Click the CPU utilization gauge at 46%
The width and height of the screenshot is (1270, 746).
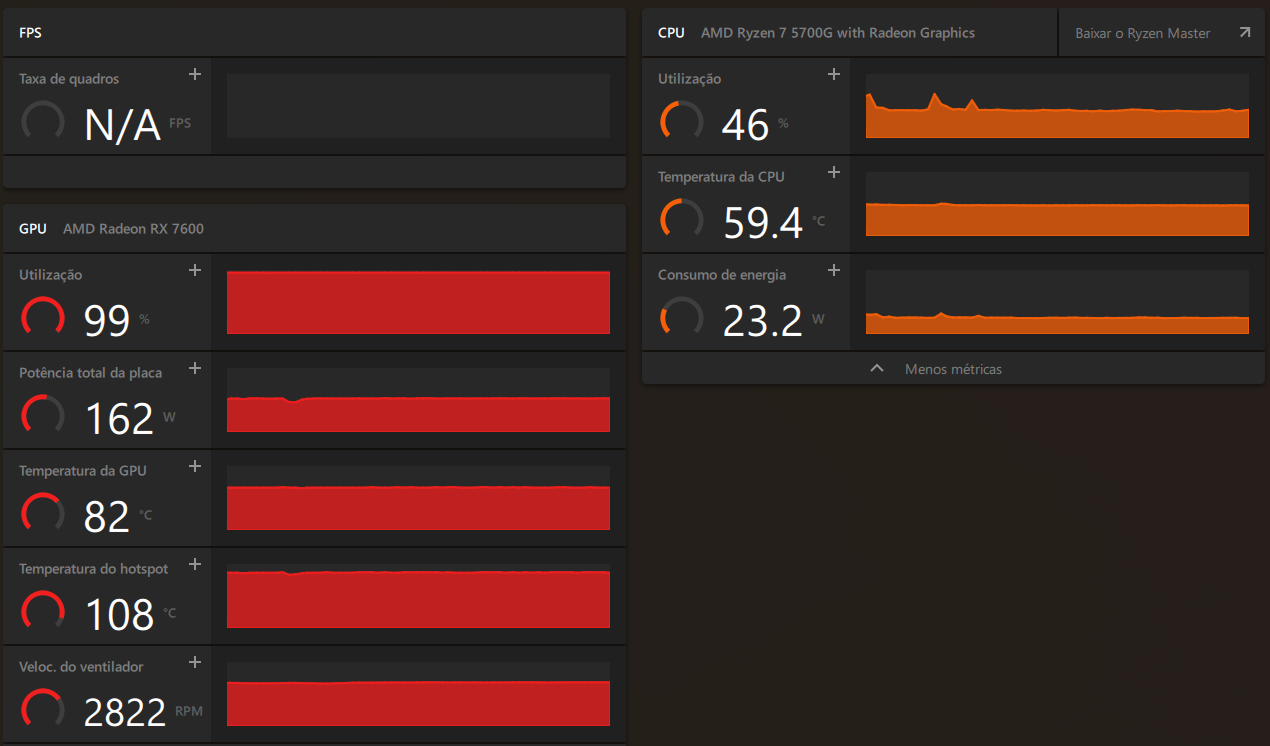pos(682,122)
